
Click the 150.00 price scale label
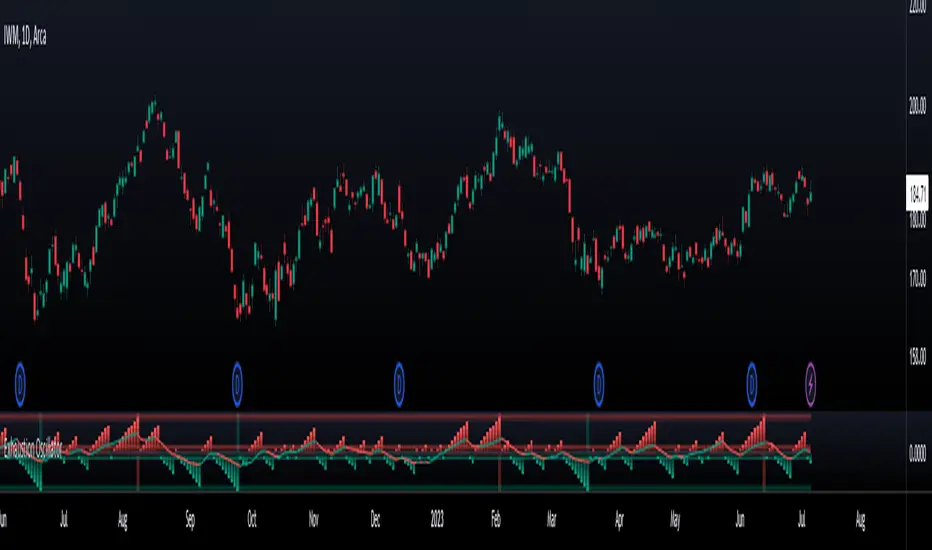(x=917, y=356)
